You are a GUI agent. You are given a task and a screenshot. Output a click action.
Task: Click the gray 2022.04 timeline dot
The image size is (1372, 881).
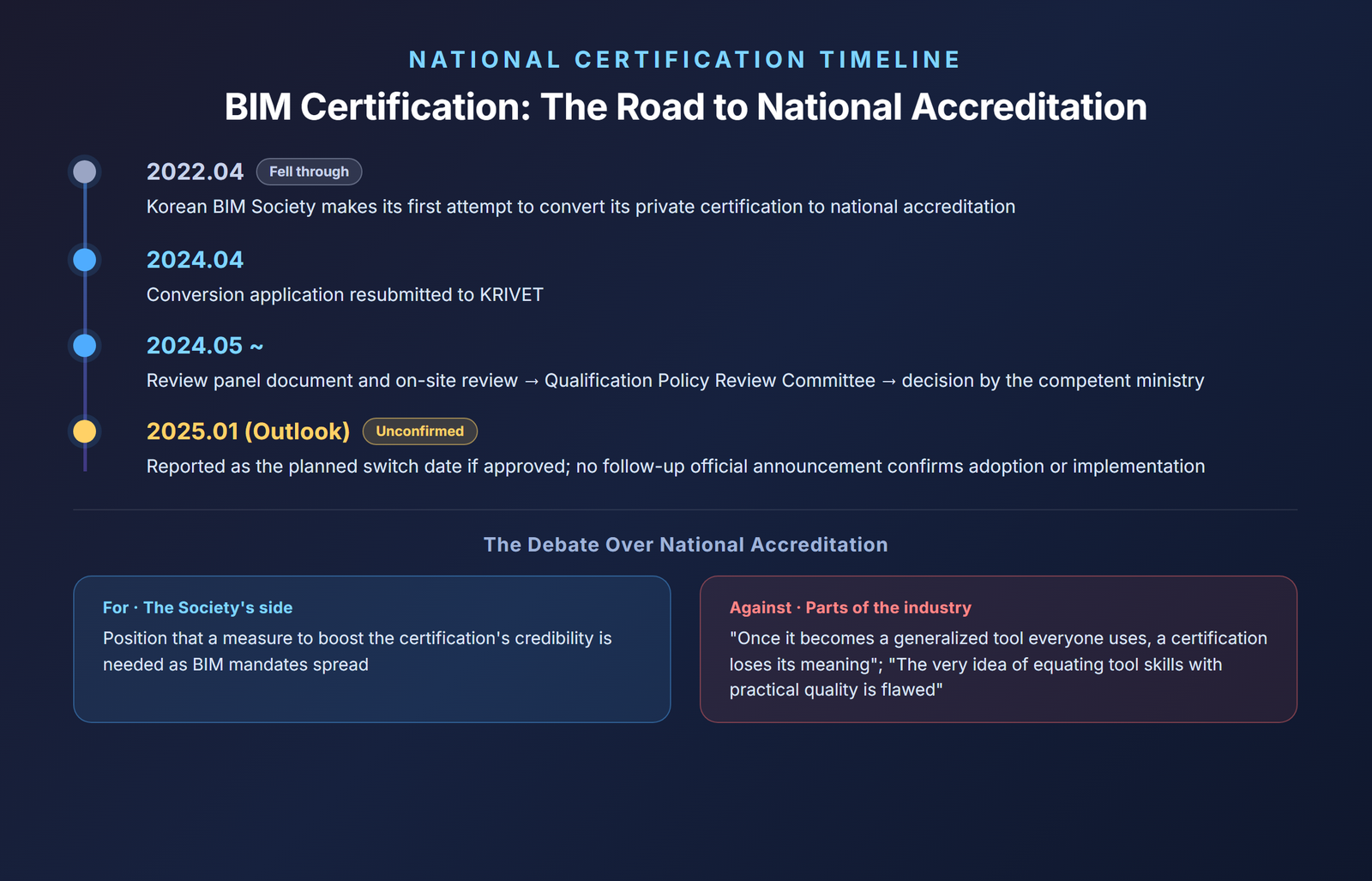point(84,172)
